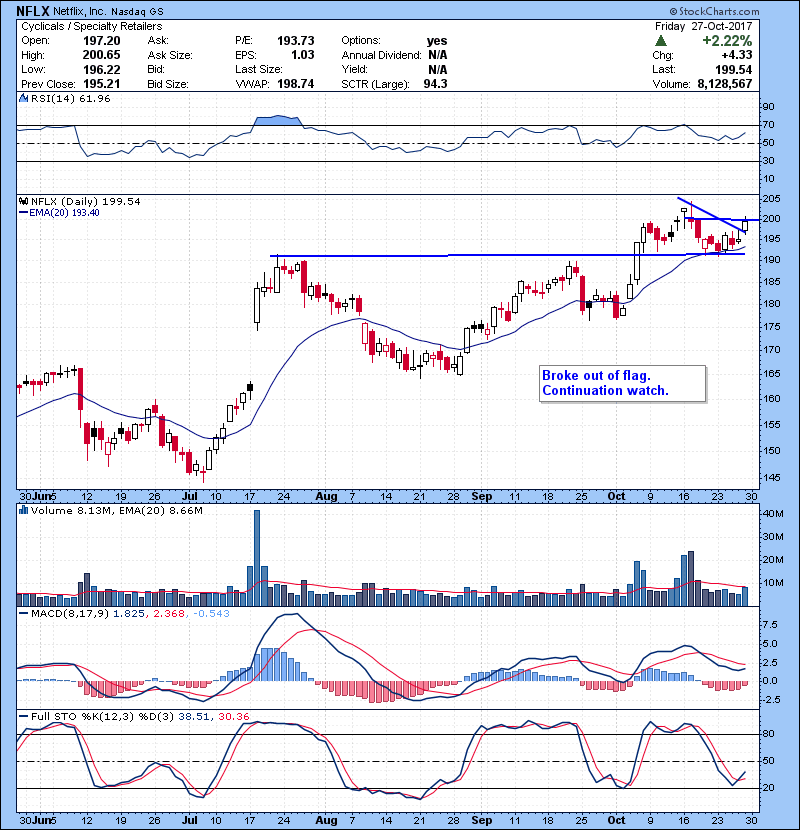Click the Cyclicals / Specialty Retailers label
800x830 pixels.
coord(92,26)
